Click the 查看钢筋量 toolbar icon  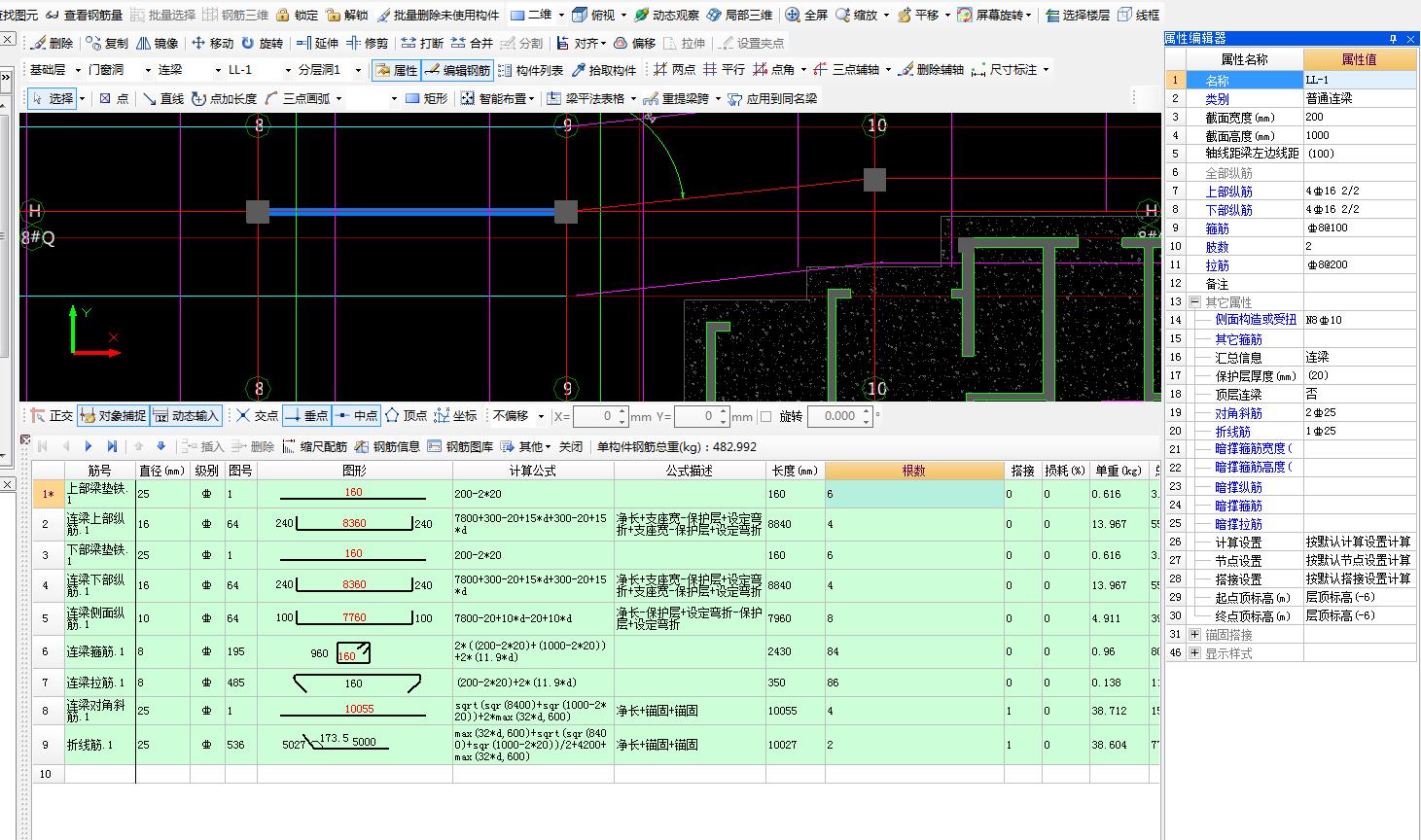click(x=85, y=15)
